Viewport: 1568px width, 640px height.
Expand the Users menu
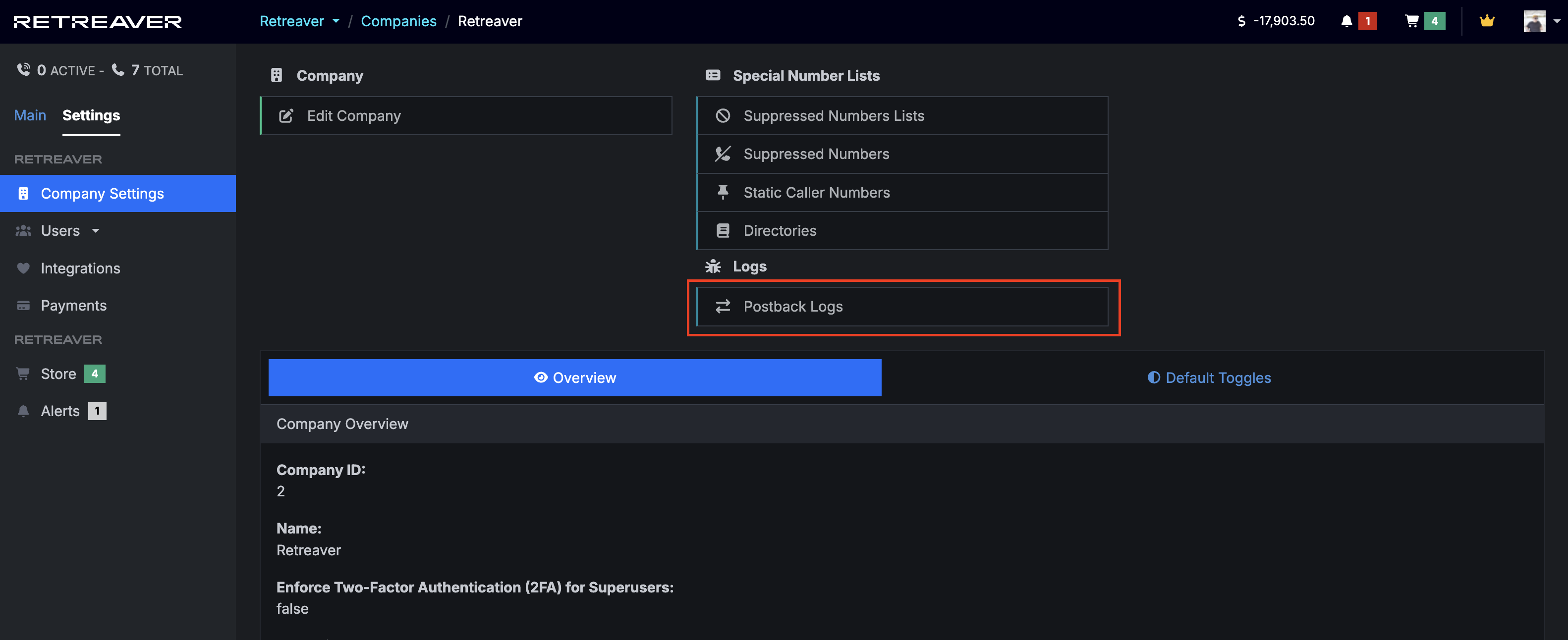[x=69, y=231]
